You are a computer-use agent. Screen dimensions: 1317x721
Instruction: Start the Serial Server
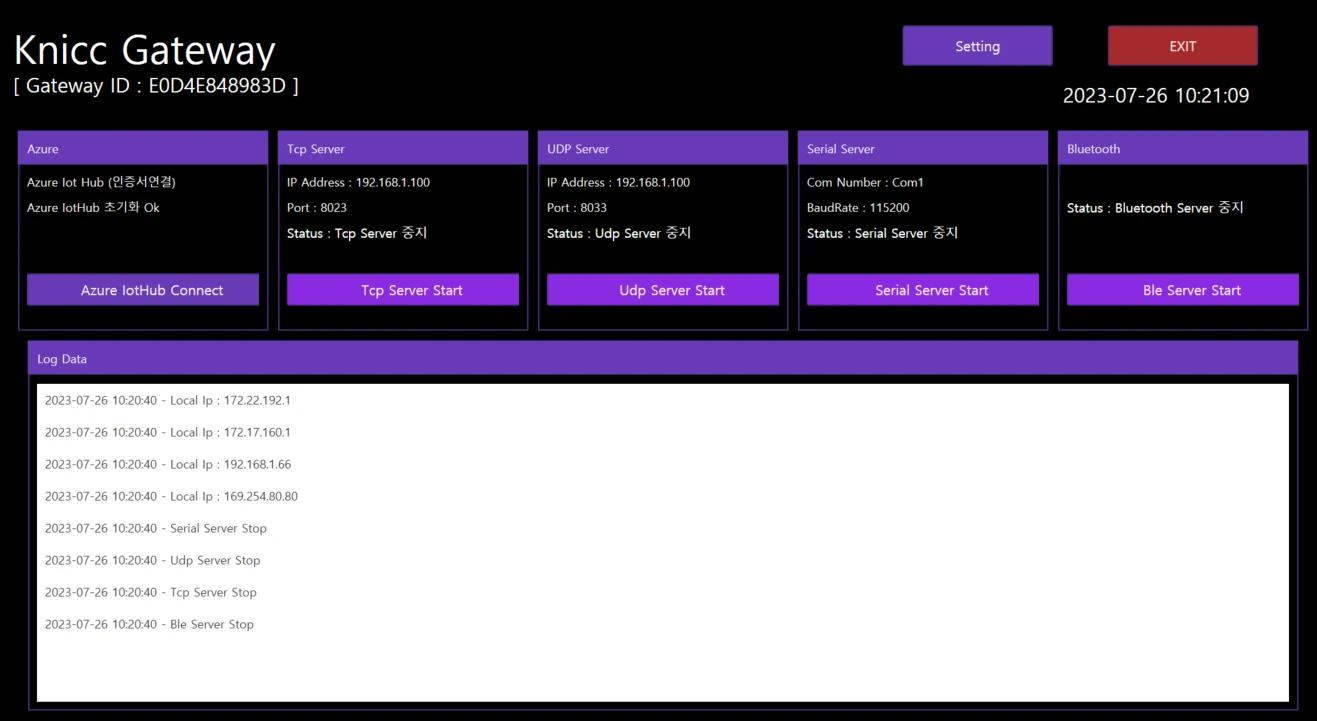click(923, 290)
